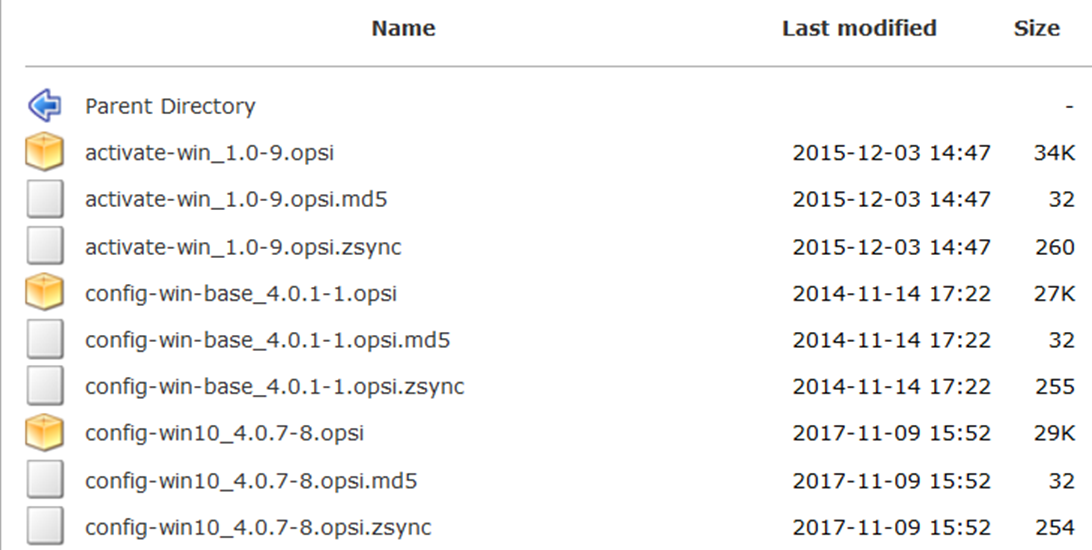Sort files by Last modified header
This screenshot has width=1092, height=550.
click(859, 28)
